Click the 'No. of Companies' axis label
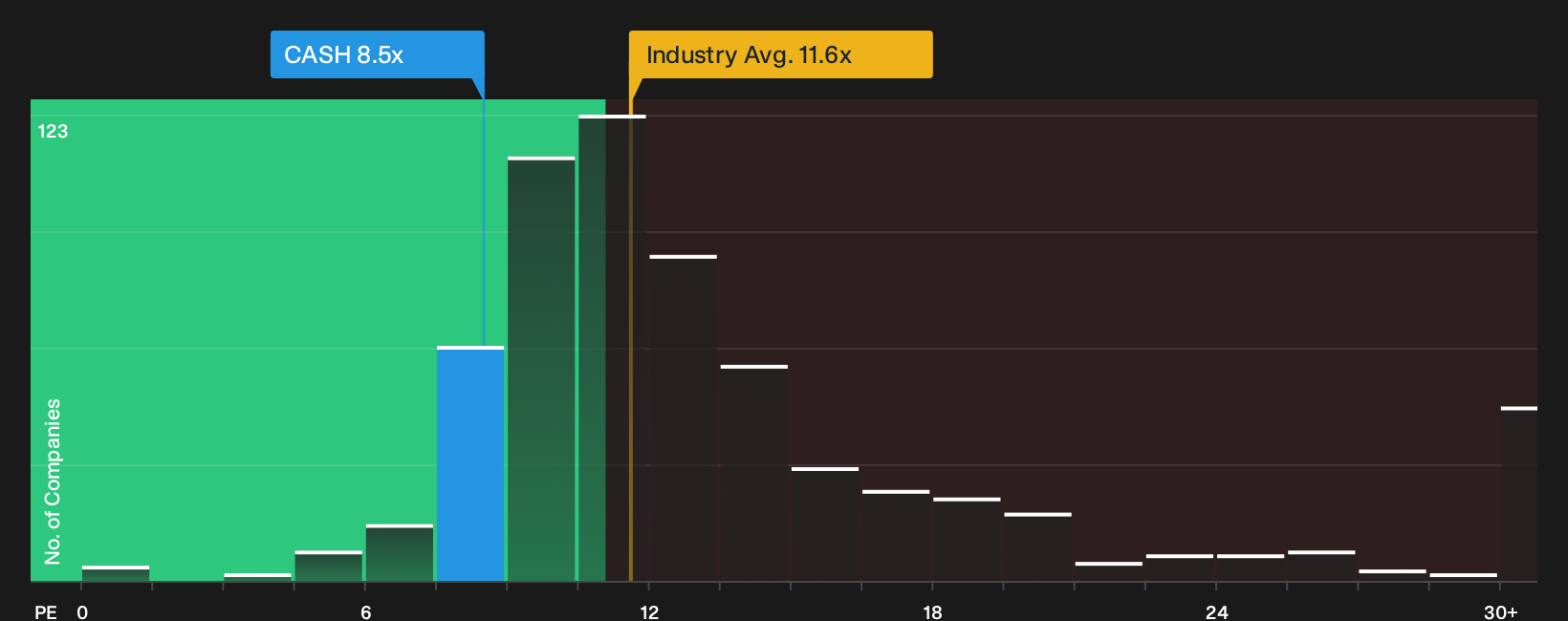The image size is (1568, 621). coord(53,482)
